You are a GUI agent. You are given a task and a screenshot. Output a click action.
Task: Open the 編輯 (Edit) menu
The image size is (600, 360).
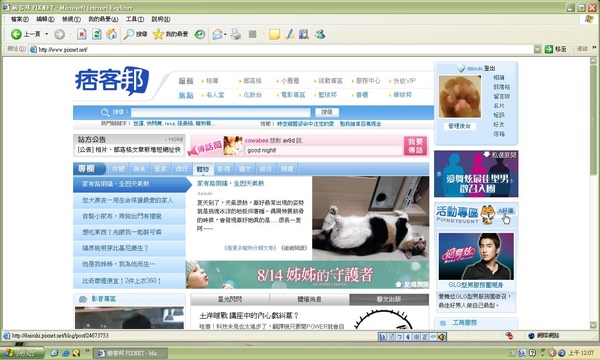click(45, 19)
